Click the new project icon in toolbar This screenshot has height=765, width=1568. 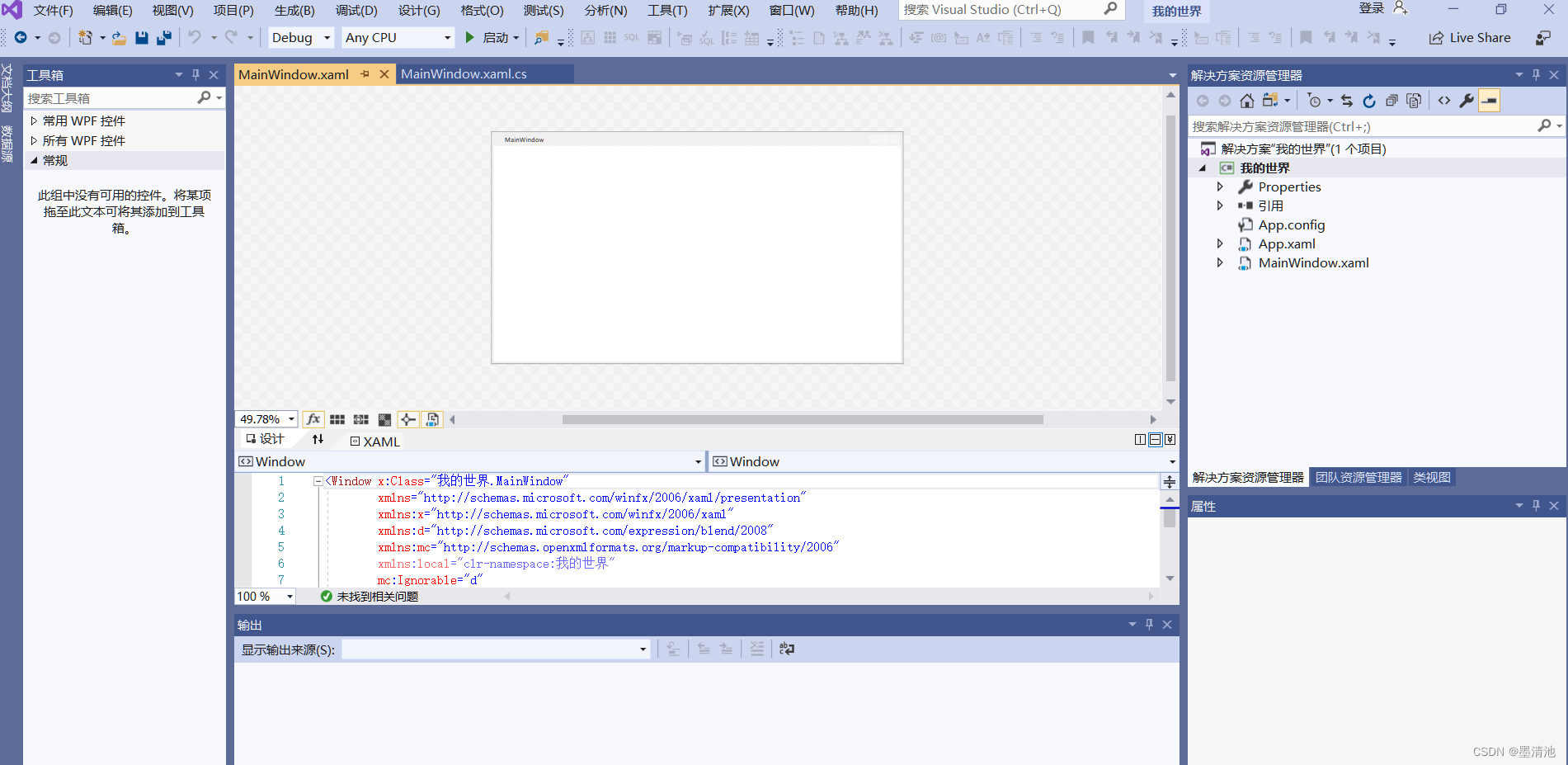coord(85,38)
